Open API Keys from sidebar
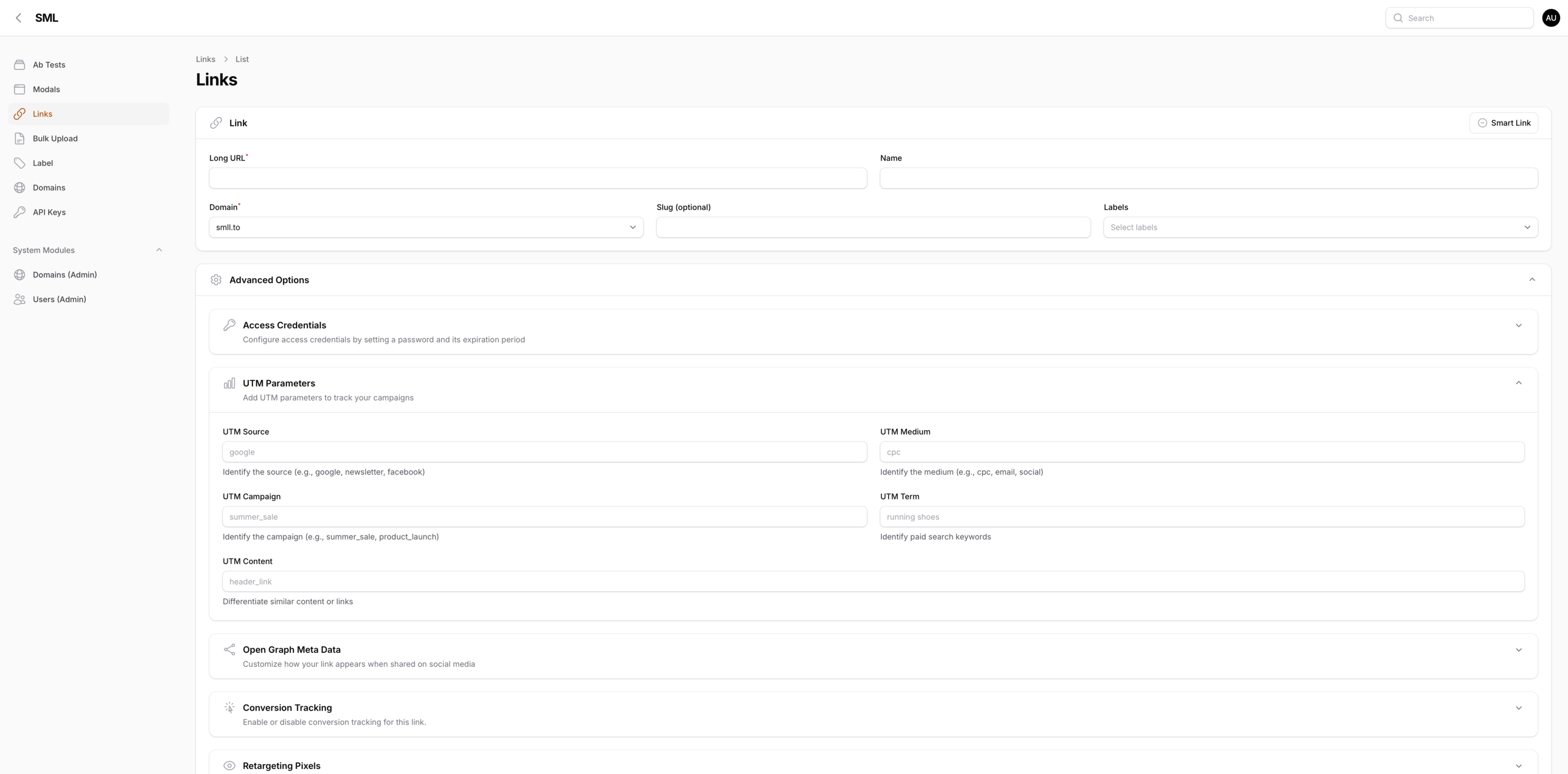The image size is (1568, 774). tap(49, 212)
